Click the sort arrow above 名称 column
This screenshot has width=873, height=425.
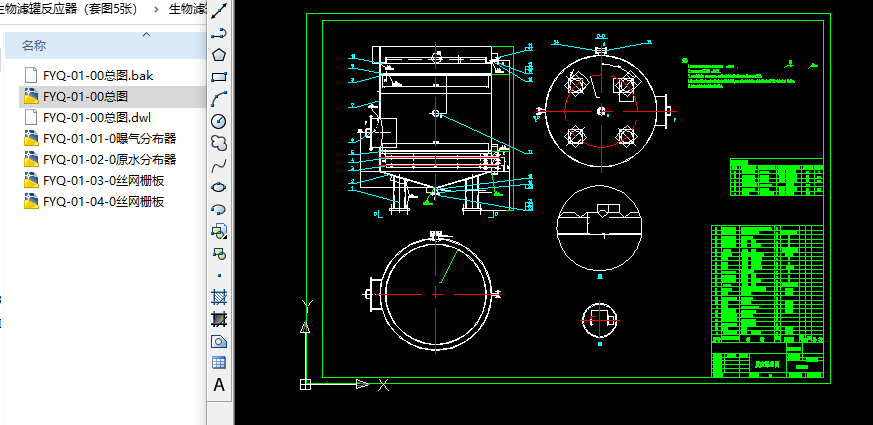[x=146, y=34]
